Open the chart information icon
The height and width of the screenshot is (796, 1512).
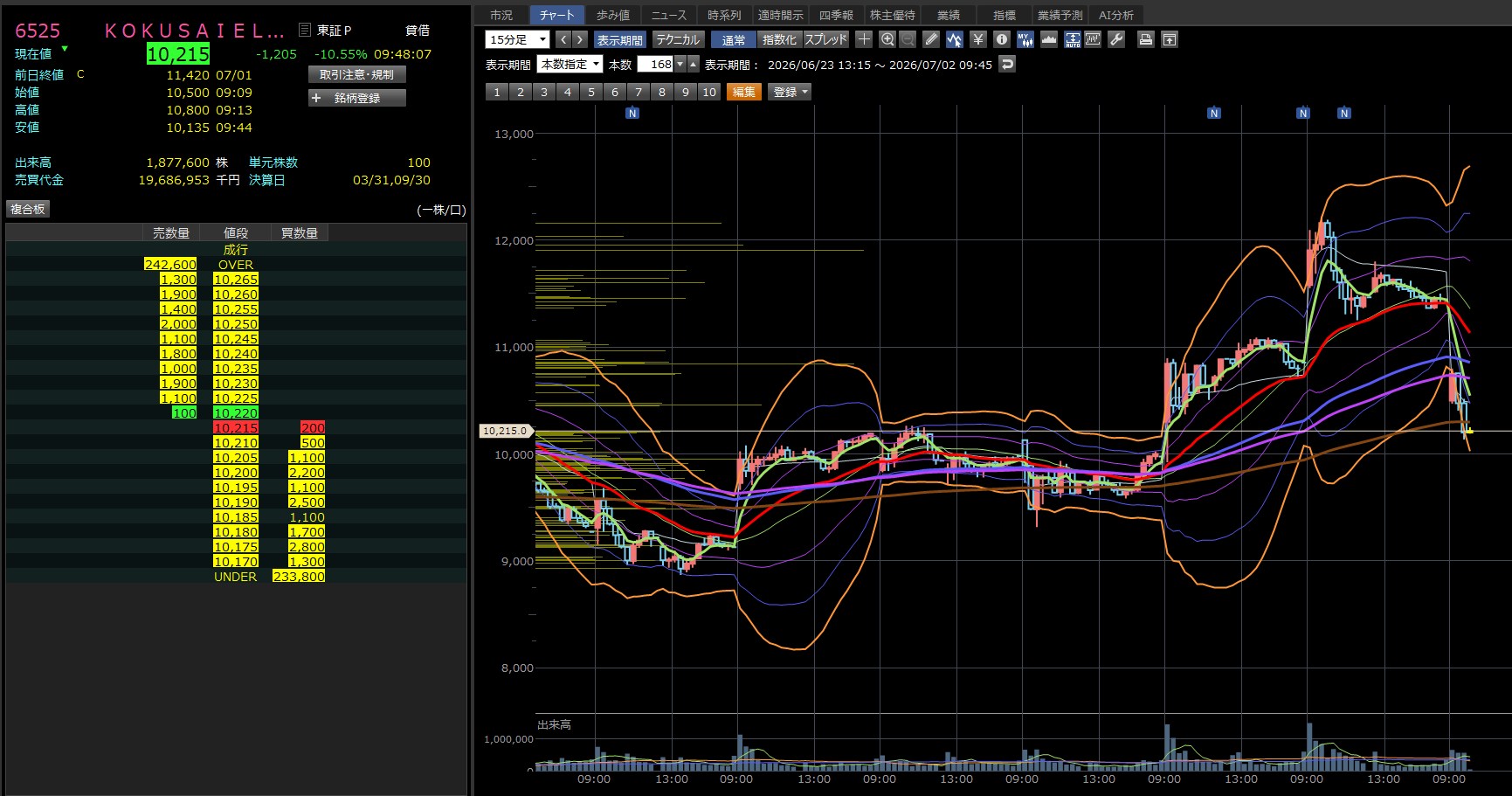pos(1002,39)
